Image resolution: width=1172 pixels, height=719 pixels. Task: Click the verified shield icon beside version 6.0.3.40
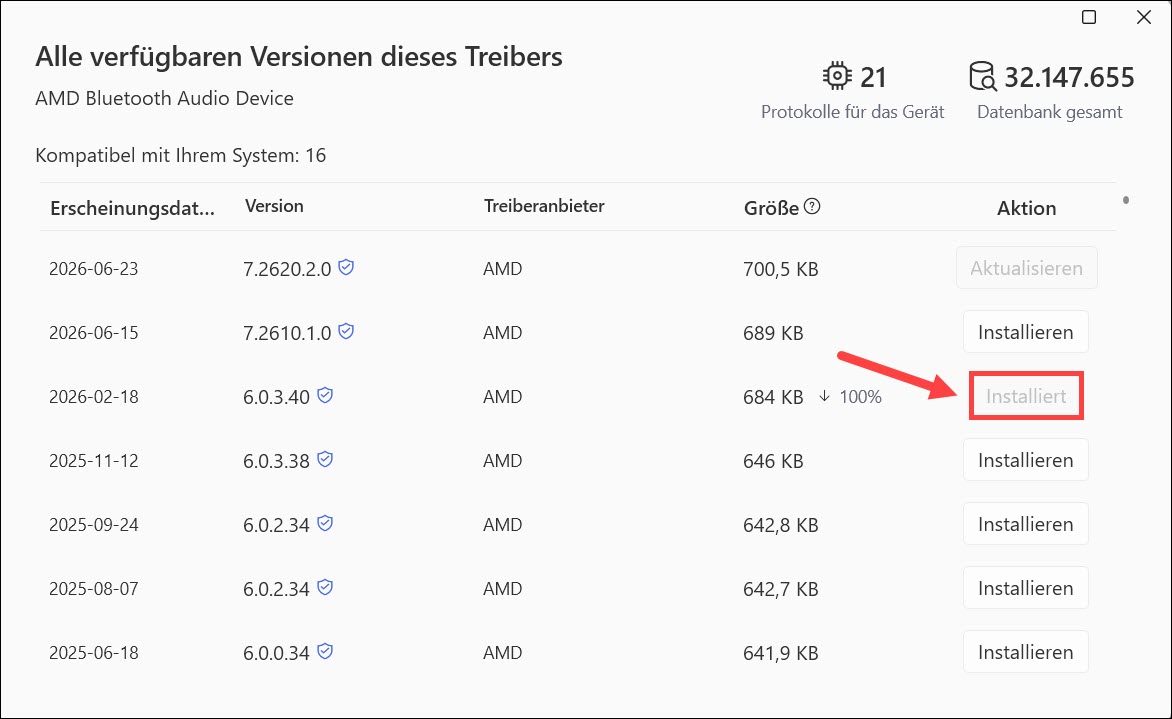pyautogui.click(x=324, y=395)
